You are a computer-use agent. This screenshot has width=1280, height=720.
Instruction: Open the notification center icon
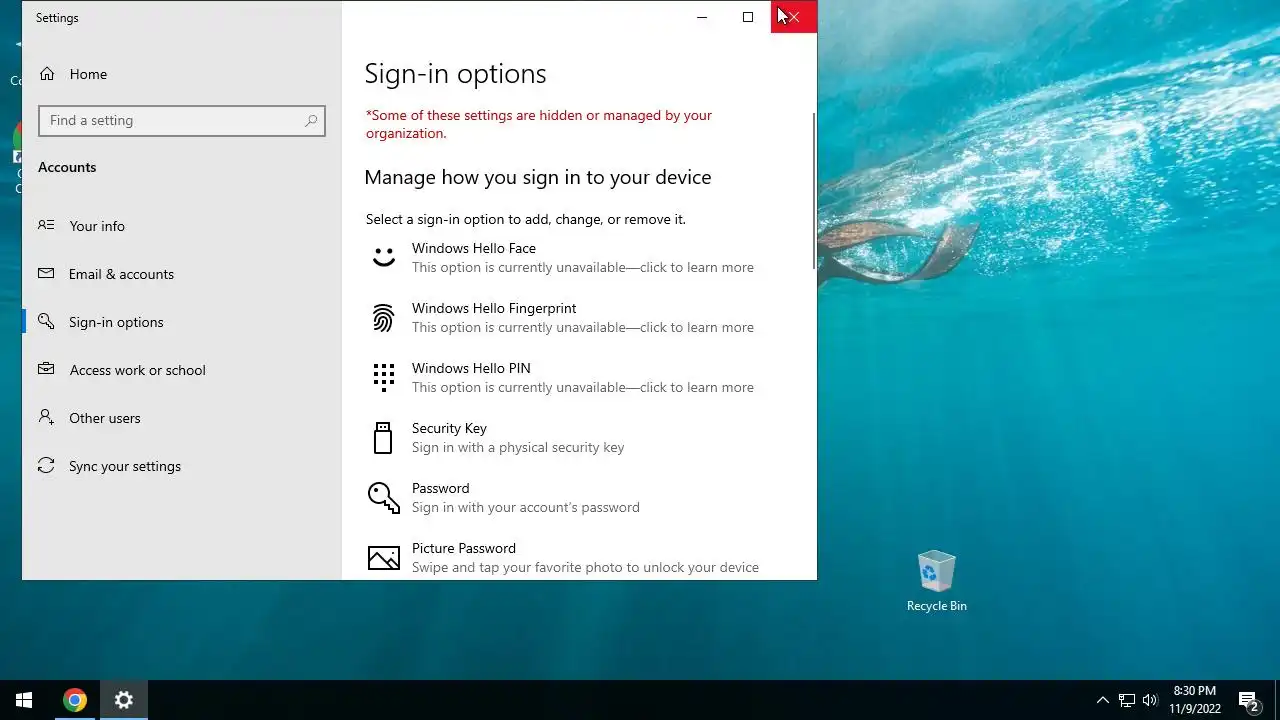tap(1248, 700)
